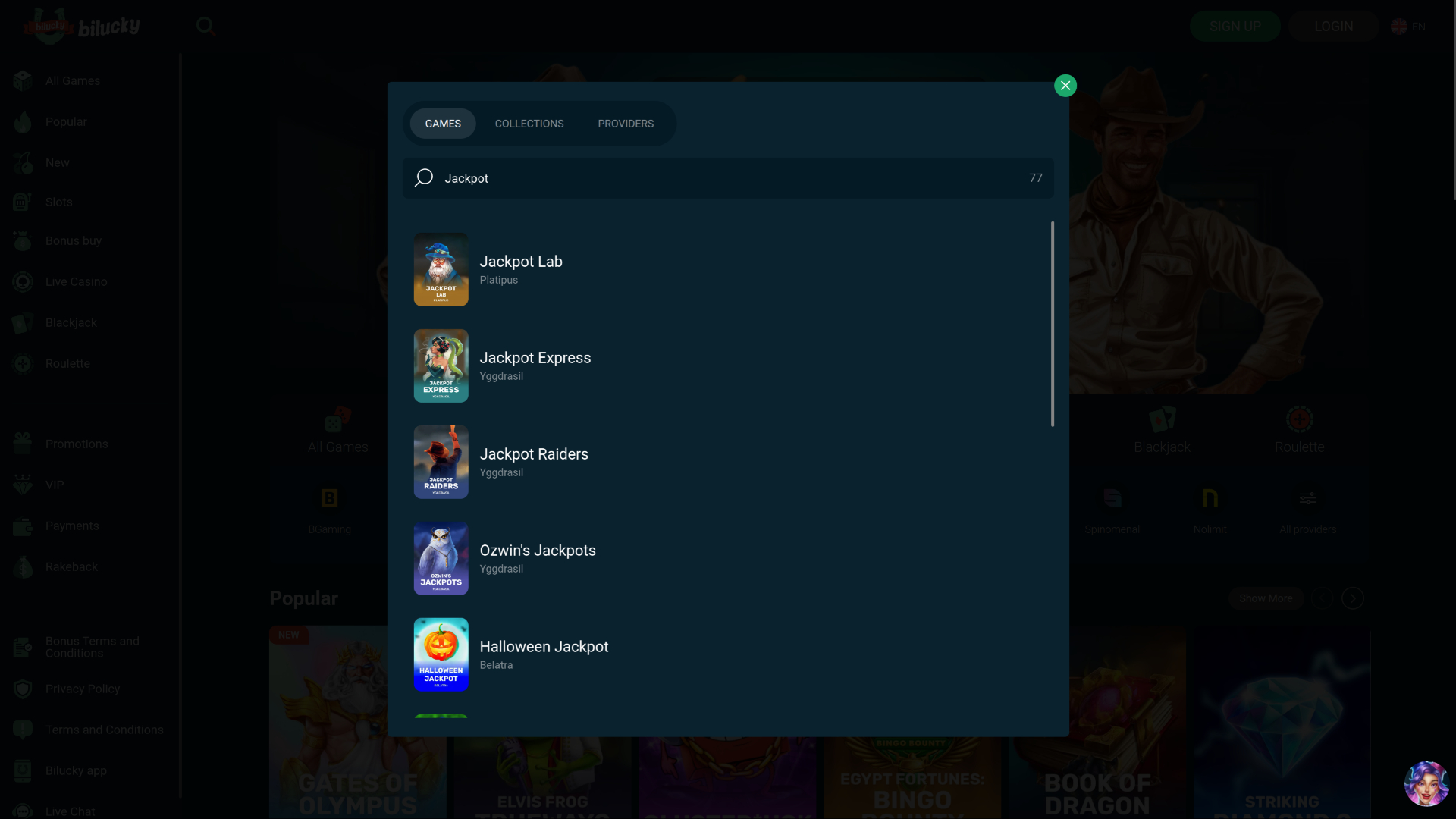View Promotions using its sidebar icon
Screen dimensions: 1456x819
23,444
